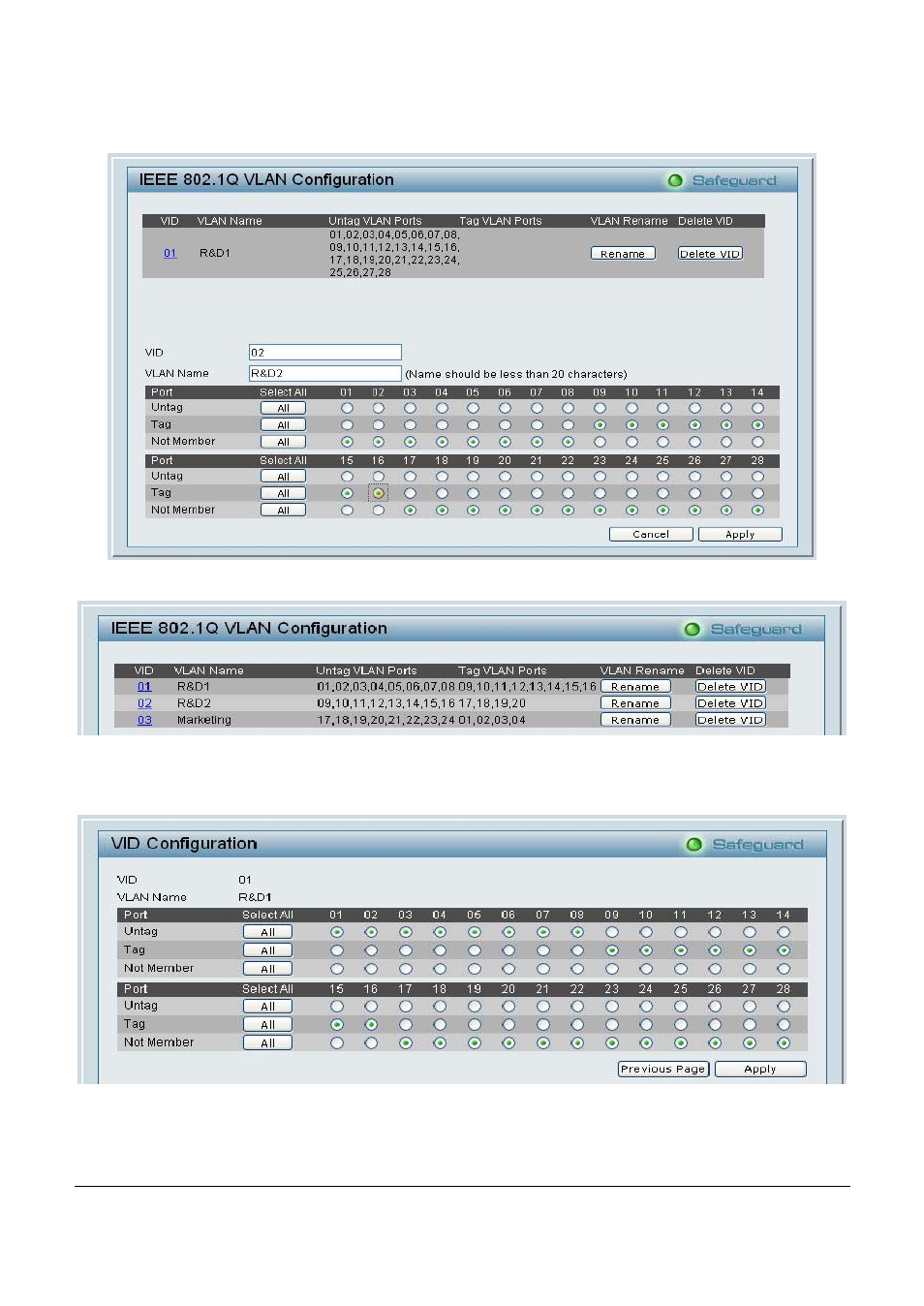In VID Configuration, select Not Member for port 05

point(474,969)
